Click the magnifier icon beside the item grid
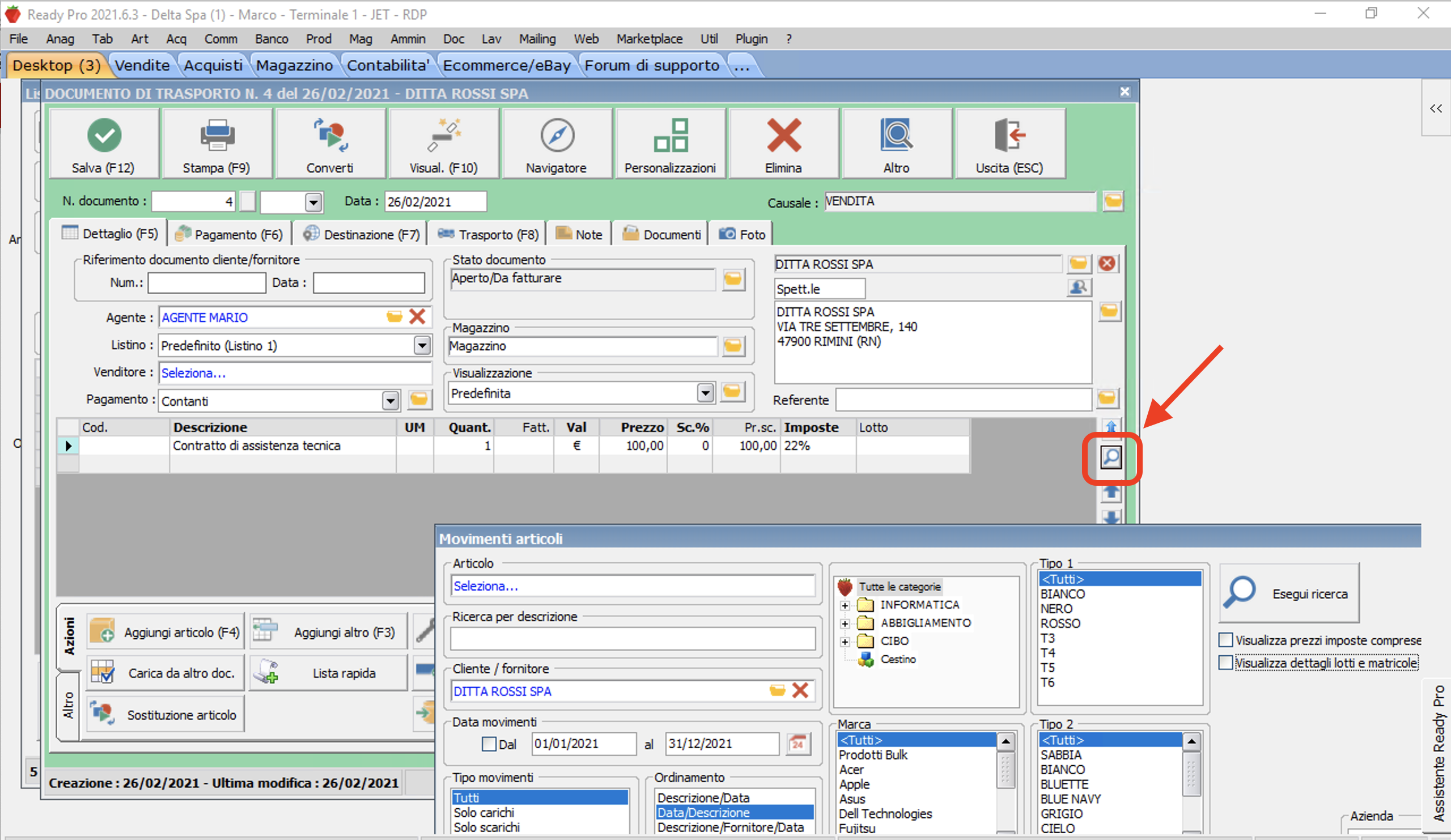 coord(1111,458)
